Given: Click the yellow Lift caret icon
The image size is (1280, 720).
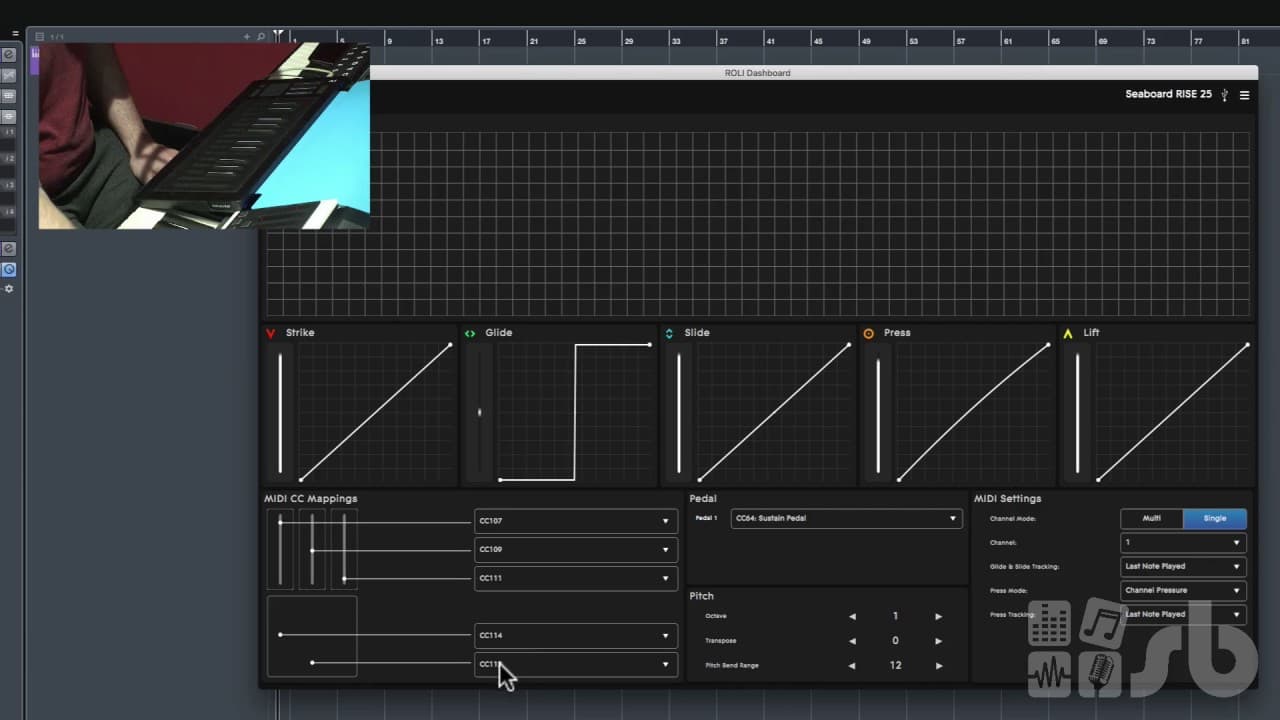Looking at the screenshot, I should 1068,333.
